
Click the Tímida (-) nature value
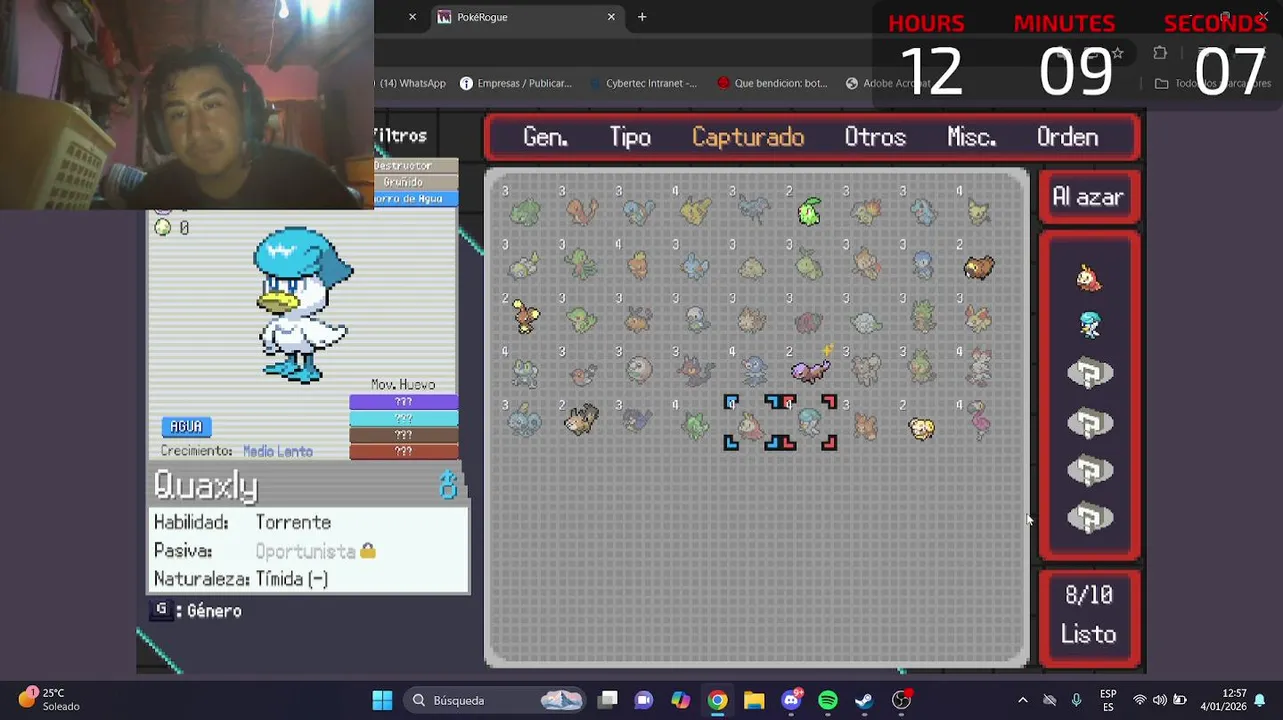292,578
